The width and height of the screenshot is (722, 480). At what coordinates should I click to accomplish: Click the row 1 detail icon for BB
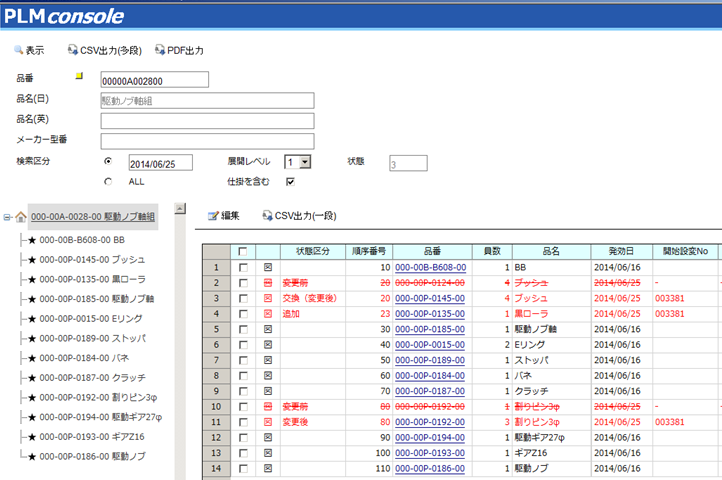tap(267, 268)
